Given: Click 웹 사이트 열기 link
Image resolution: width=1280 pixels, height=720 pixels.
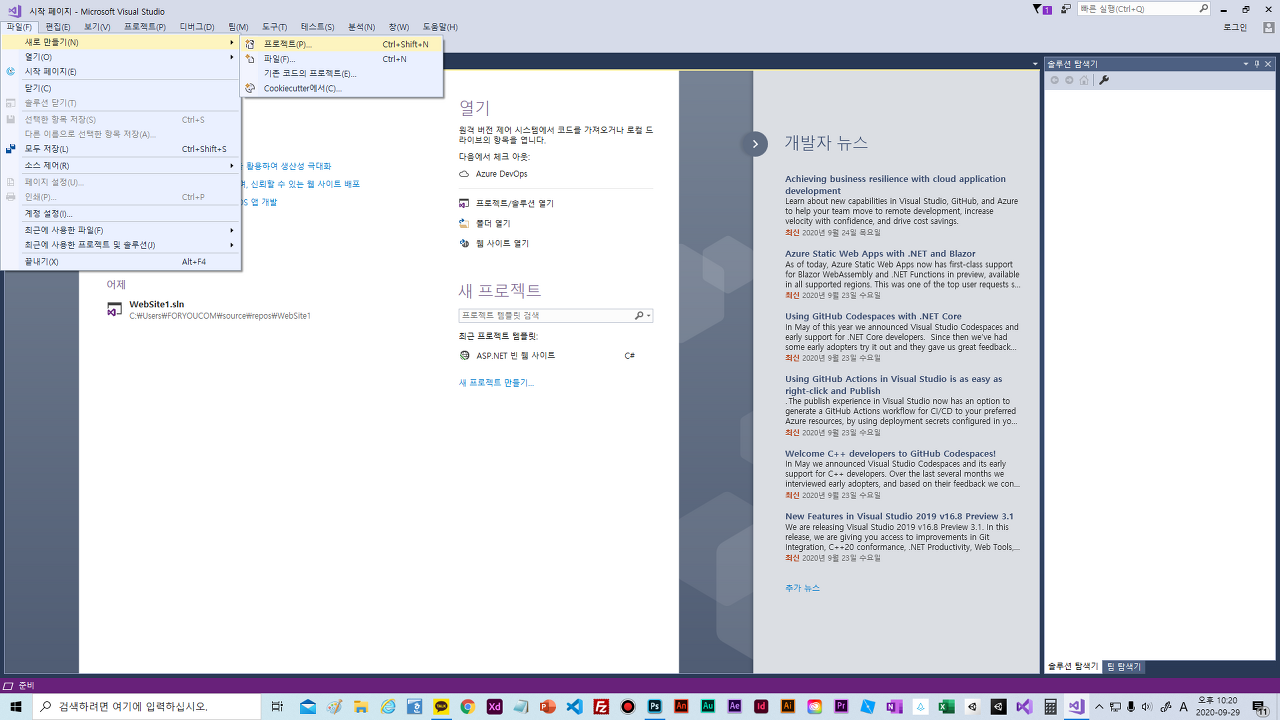Looking at the screenshot, I should 502,243.
